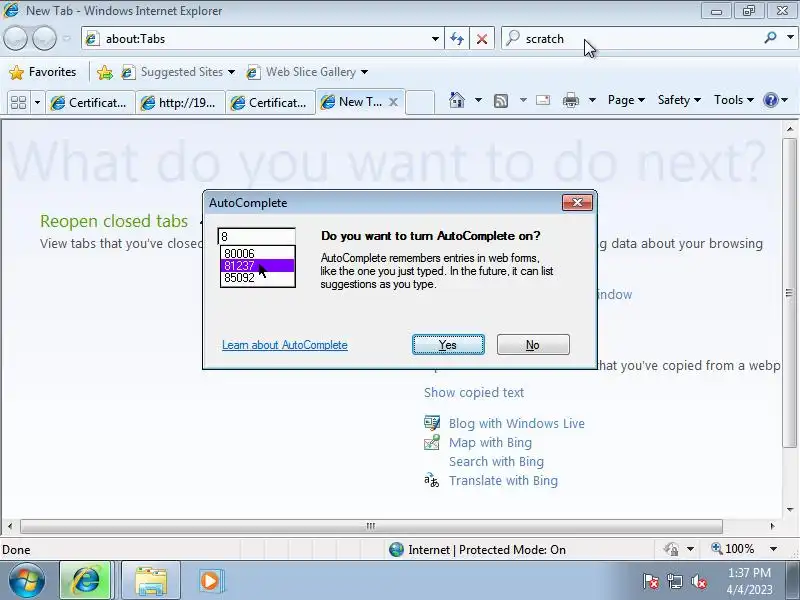
Task: Expand the Print options dropdown arrow
Action: 592,100
